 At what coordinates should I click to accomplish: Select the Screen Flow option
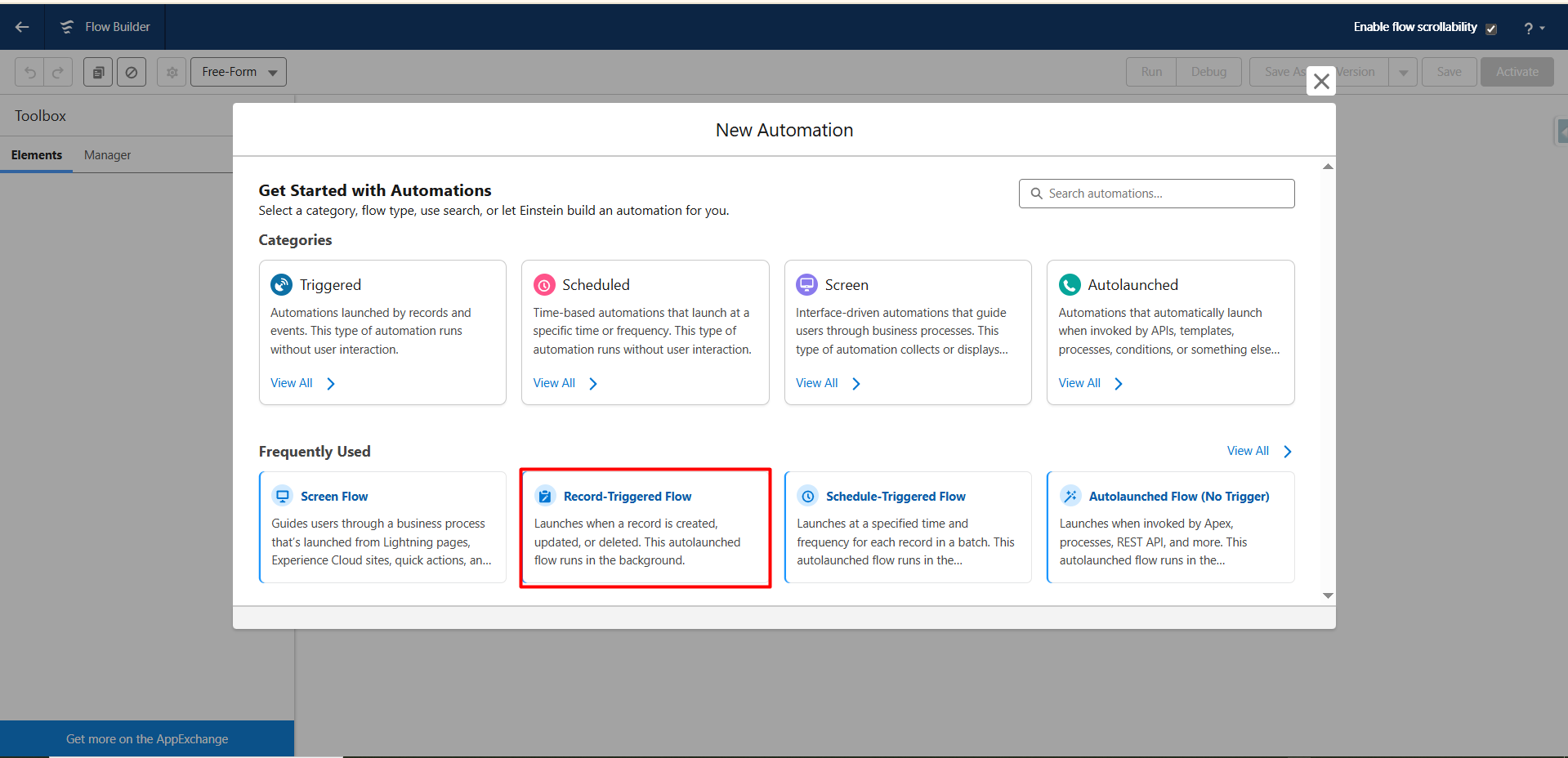(x=382, y=527)
